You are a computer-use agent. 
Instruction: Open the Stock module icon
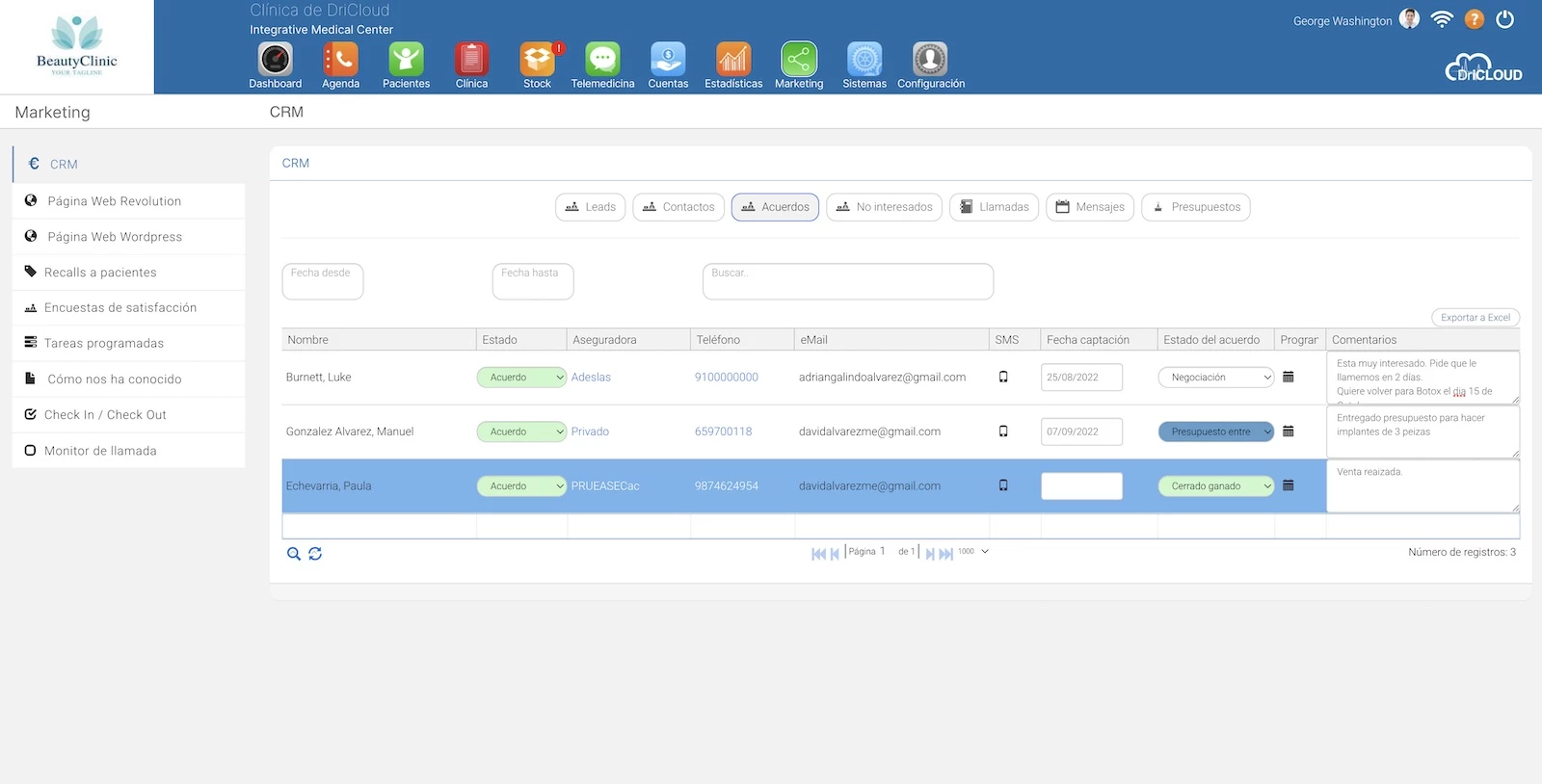pos(537,60)
